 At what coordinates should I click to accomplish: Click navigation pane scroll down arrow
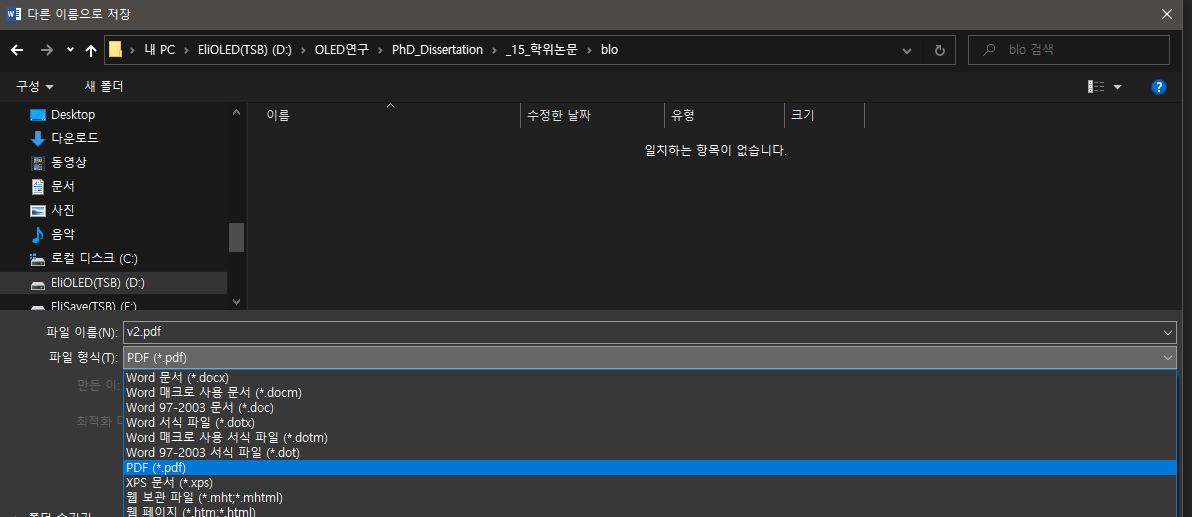click(236, 301)
